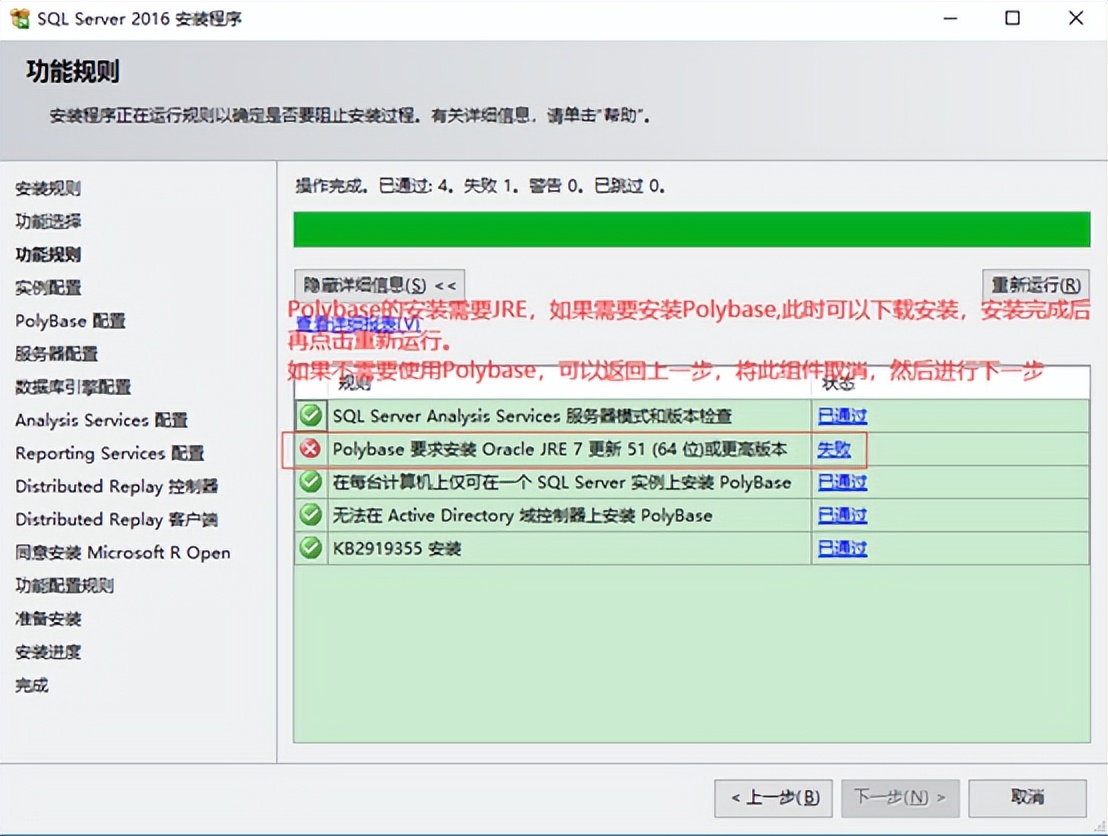Click the green rule-check progress bar

[692, 229]
